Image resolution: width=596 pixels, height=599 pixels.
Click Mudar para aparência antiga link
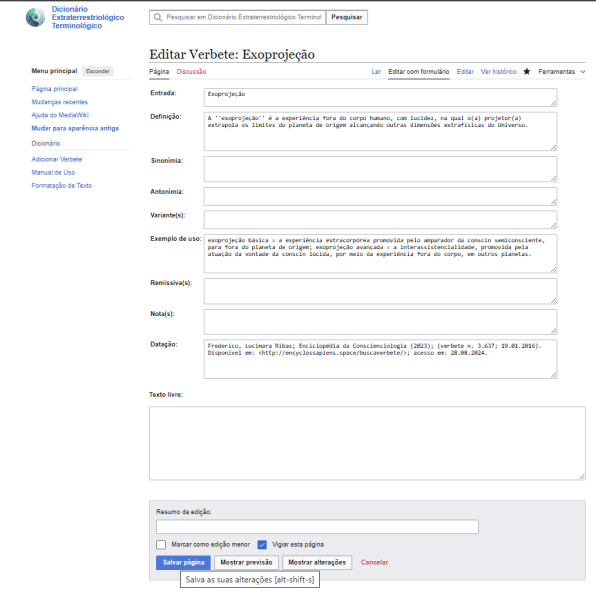point(75,128)
